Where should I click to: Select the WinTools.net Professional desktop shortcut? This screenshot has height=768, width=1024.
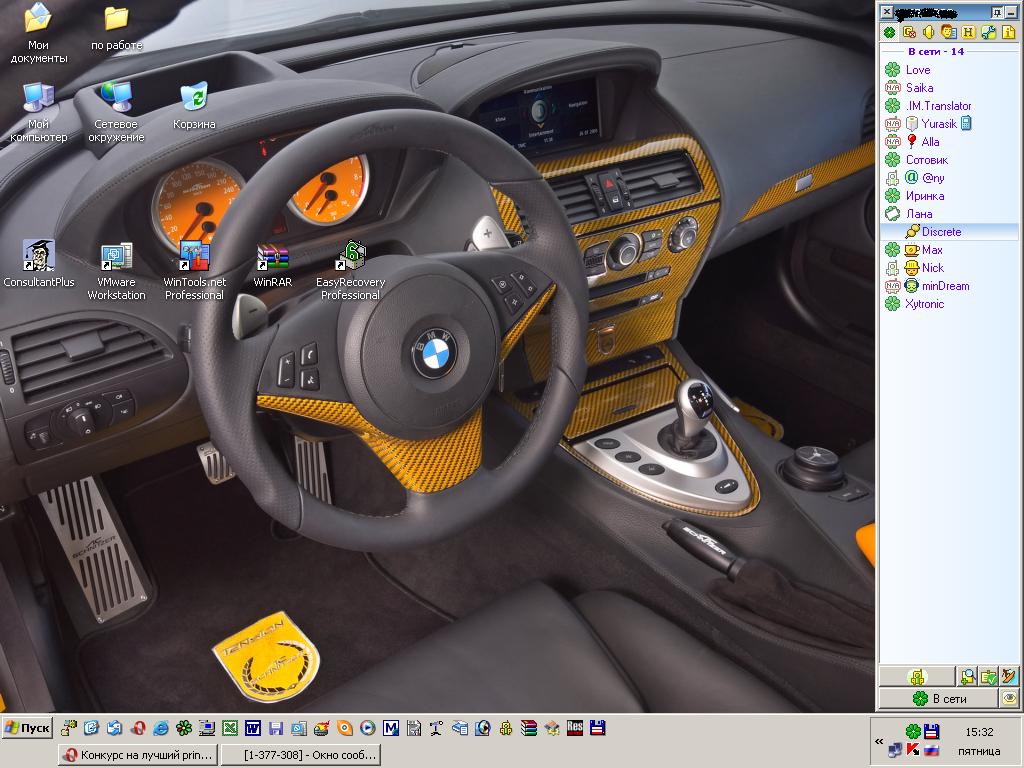pos(195,270)
